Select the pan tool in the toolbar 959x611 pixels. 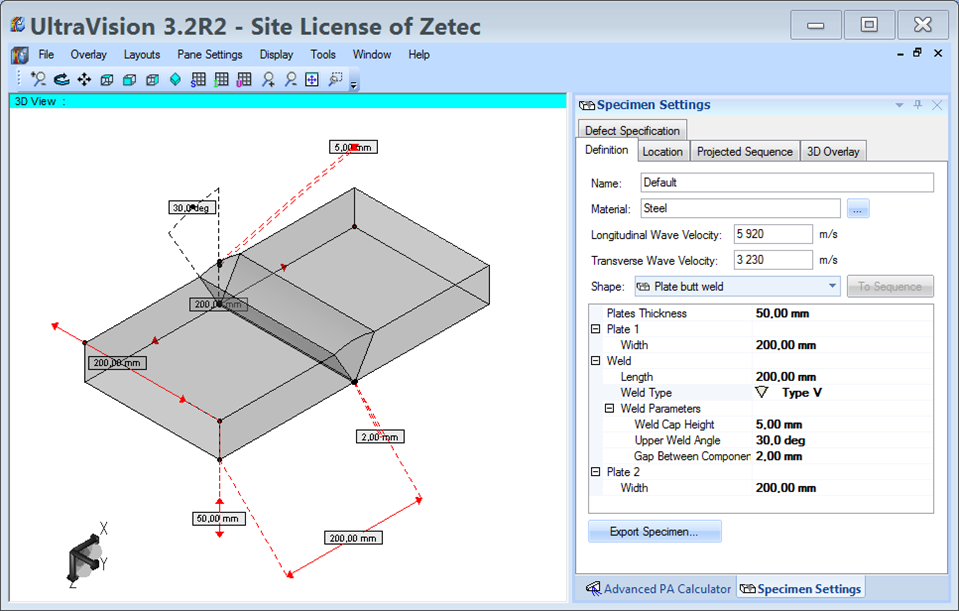pos(85,79)
